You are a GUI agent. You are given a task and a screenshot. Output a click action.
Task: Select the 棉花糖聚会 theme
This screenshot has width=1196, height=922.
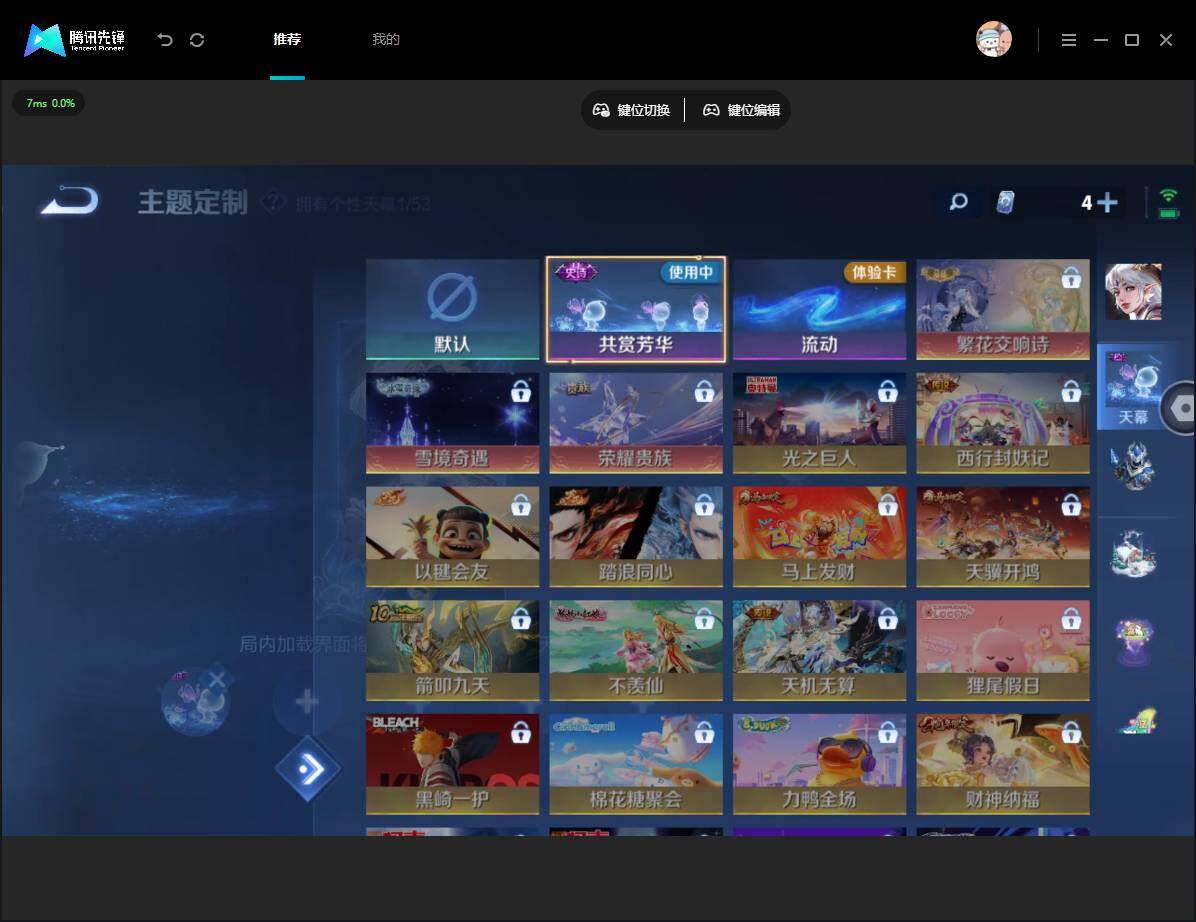pos(635,763)
